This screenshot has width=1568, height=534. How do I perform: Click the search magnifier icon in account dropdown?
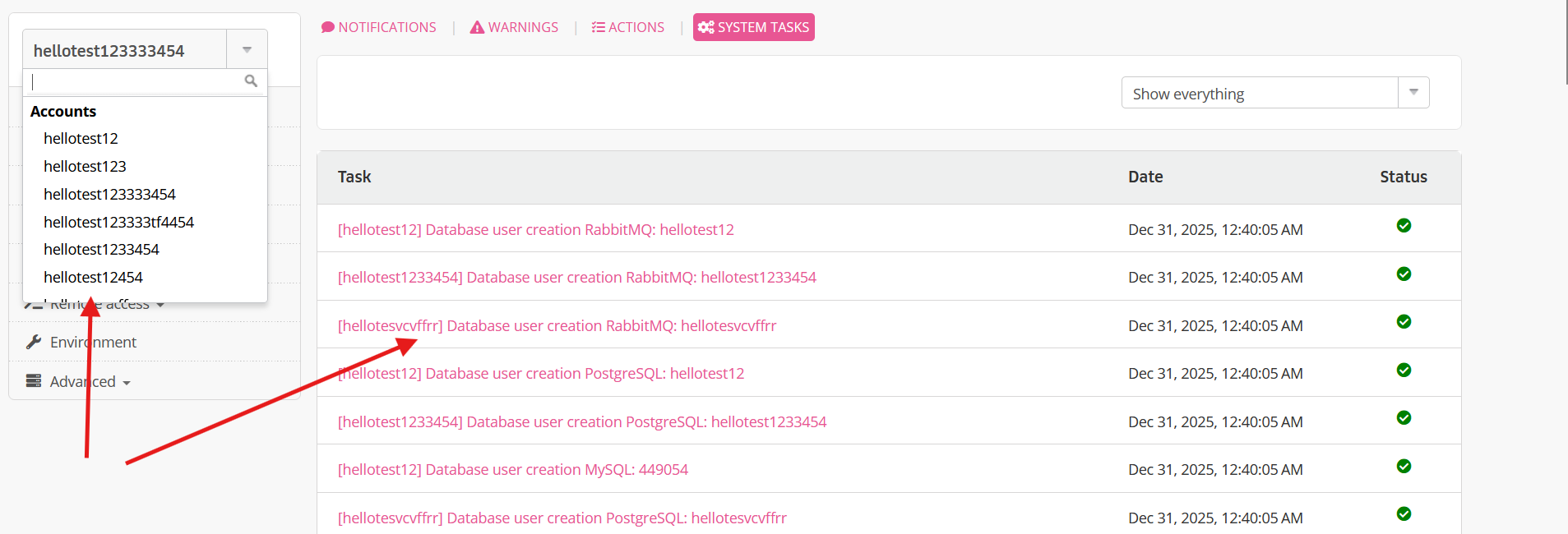pos(251,81)
